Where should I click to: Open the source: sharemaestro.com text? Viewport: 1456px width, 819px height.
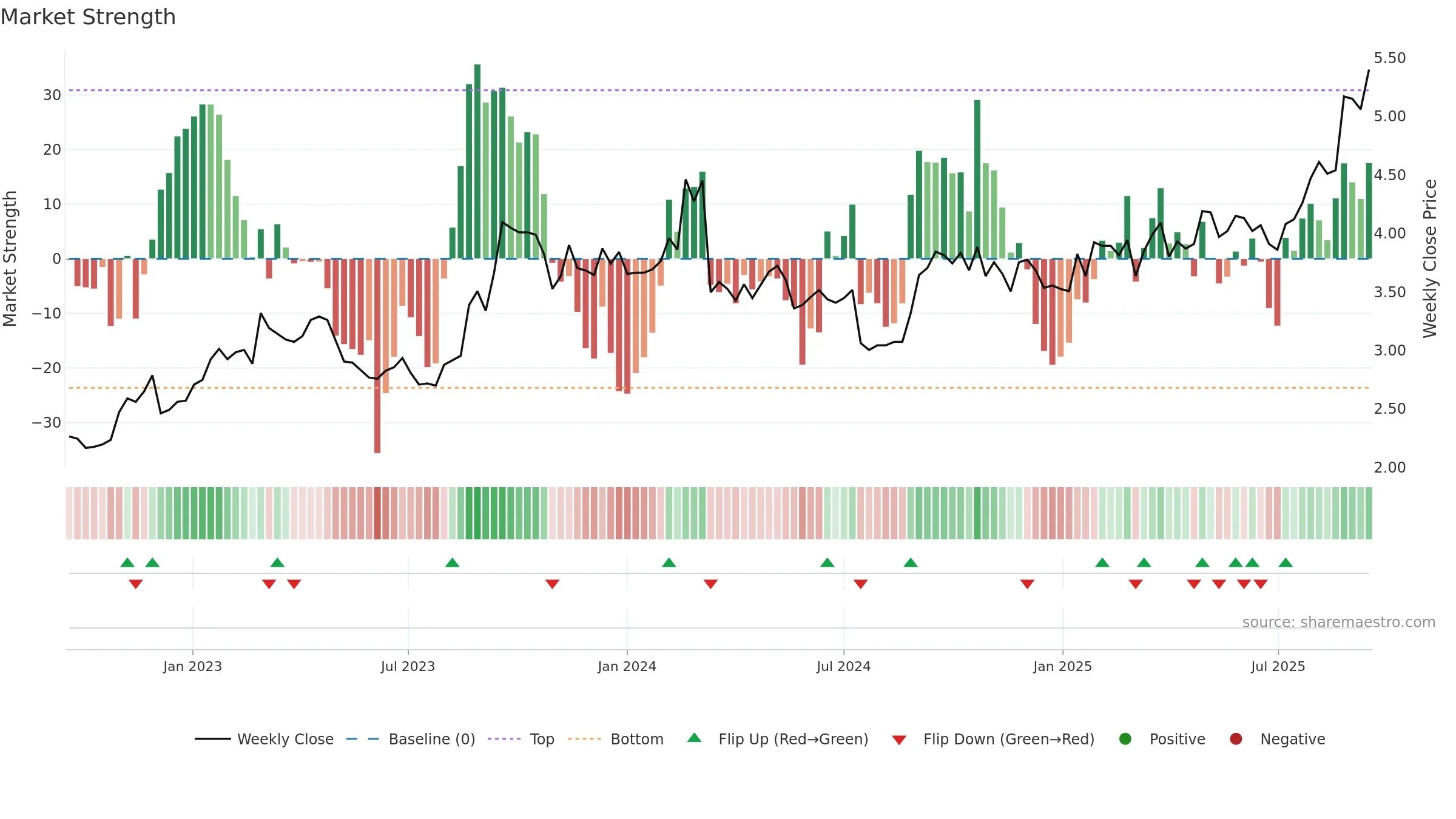coord(1339,622)
